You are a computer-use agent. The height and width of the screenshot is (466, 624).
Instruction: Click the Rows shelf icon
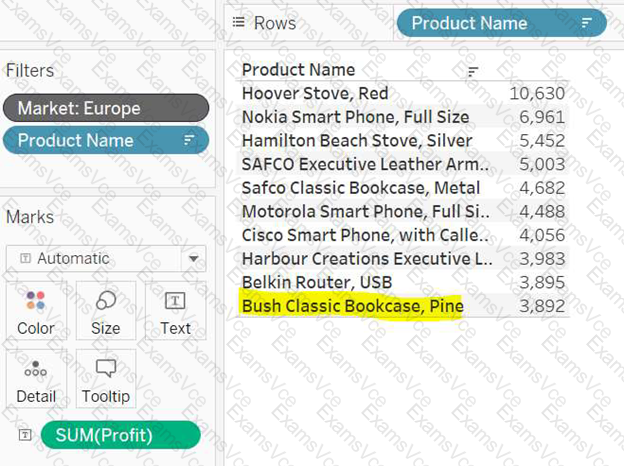[x=238, y=22]
